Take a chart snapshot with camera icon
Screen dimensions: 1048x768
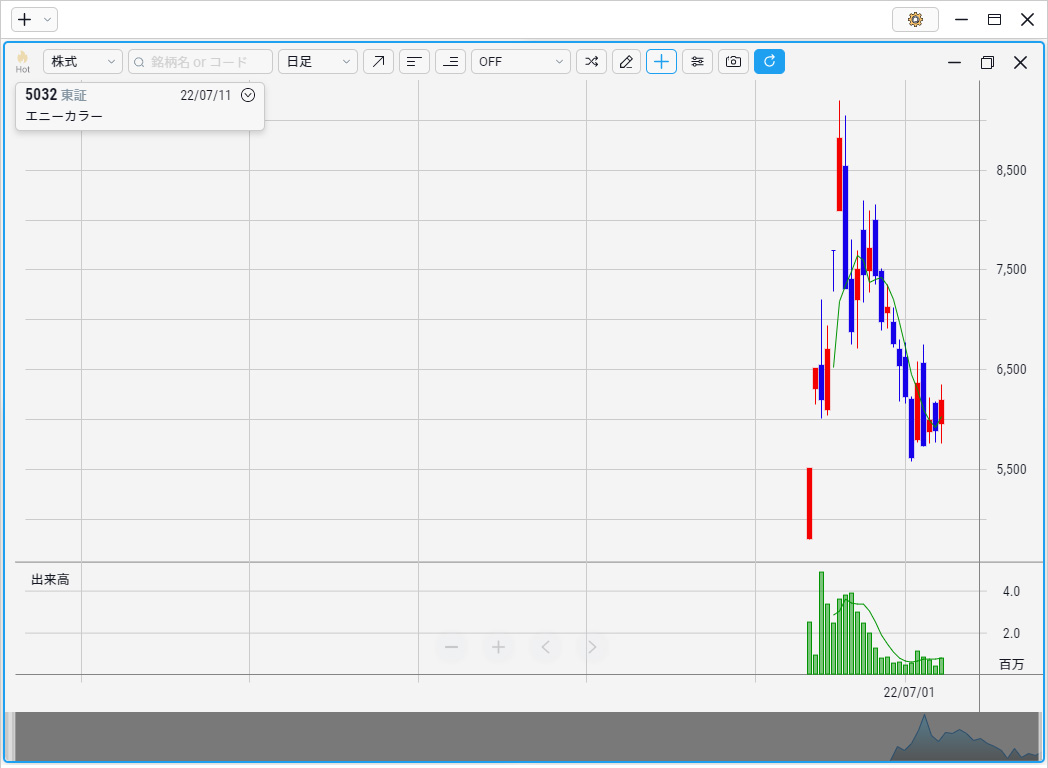733,61
